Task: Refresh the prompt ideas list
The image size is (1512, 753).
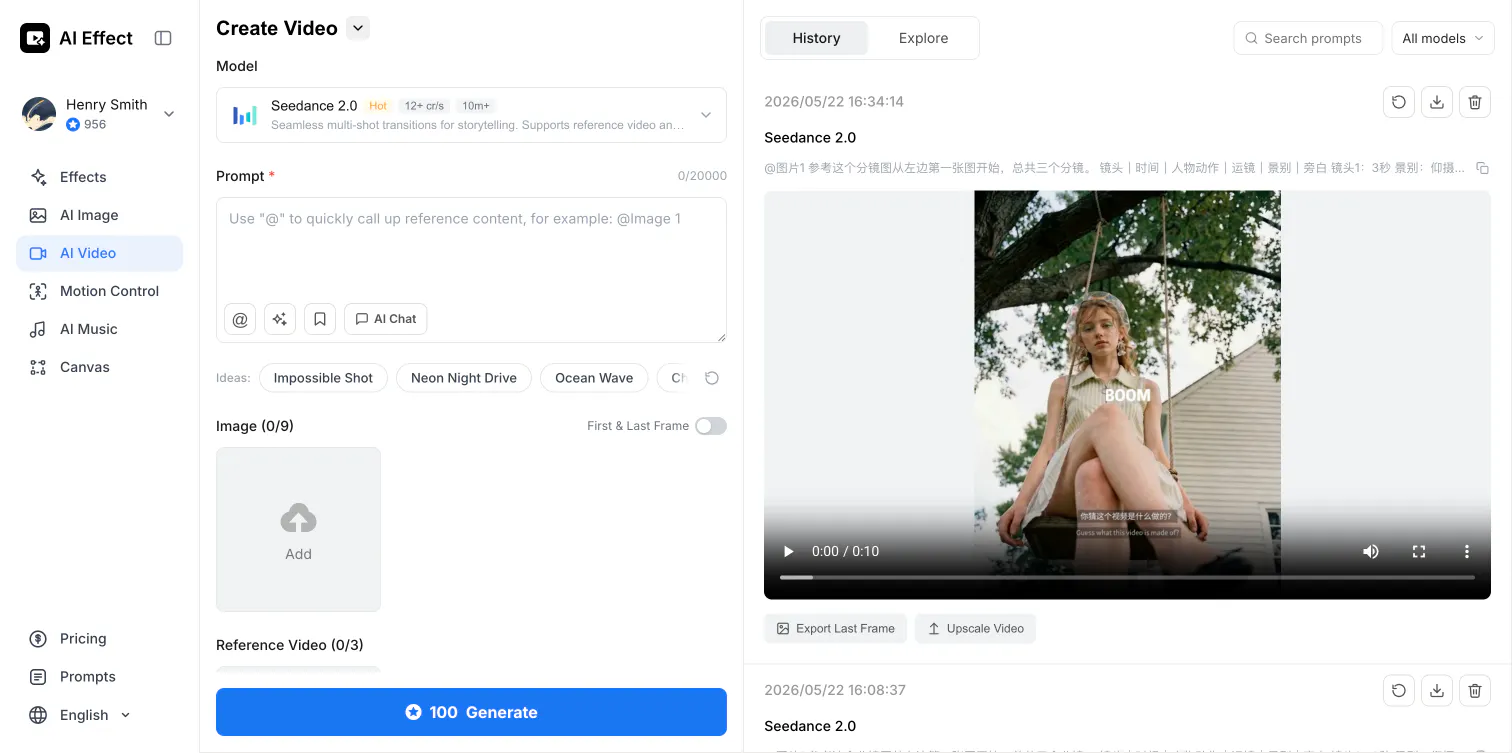Action: point(712,378)
